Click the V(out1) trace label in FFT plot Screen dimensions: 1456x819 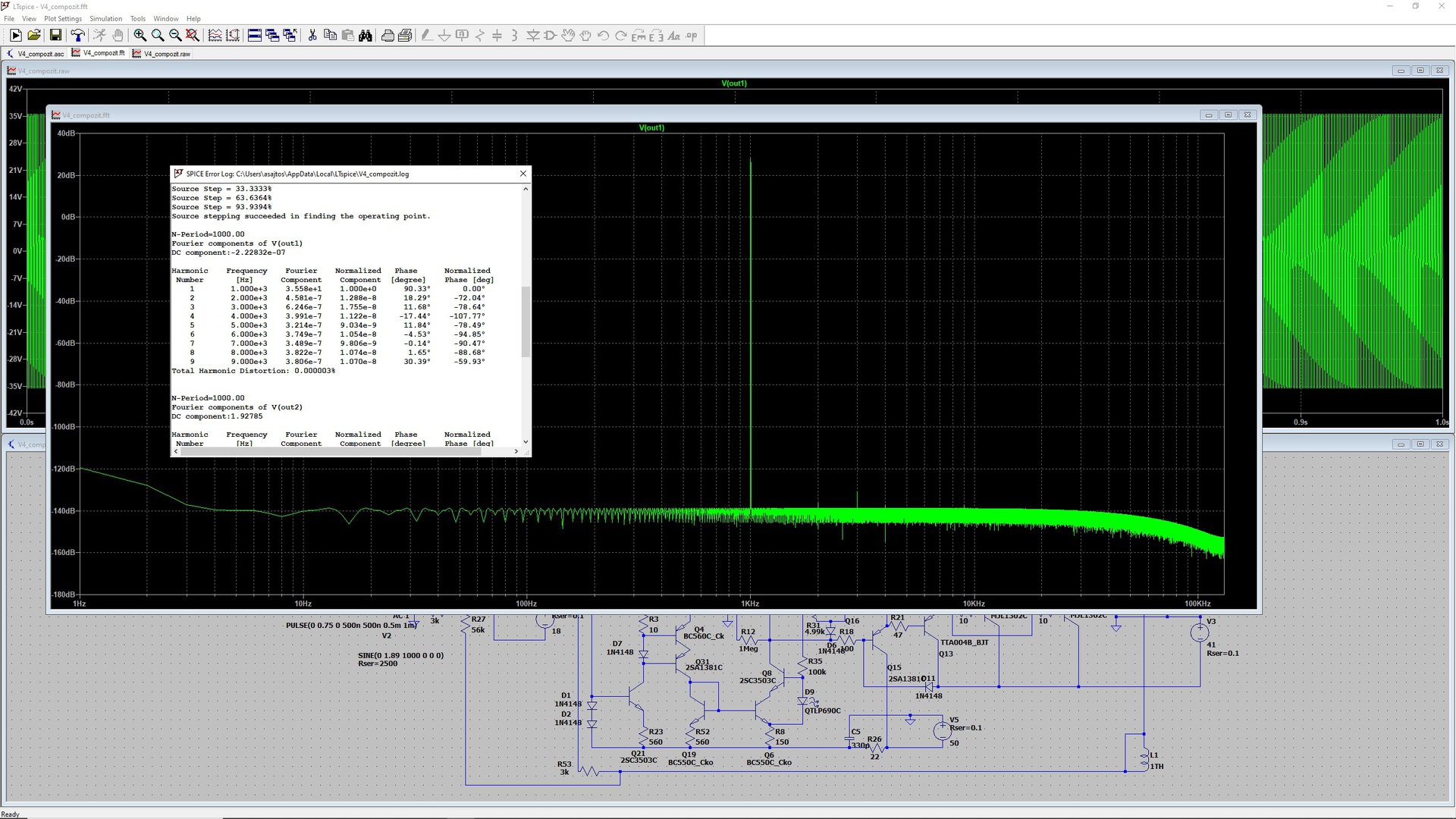tap(651, 127)
